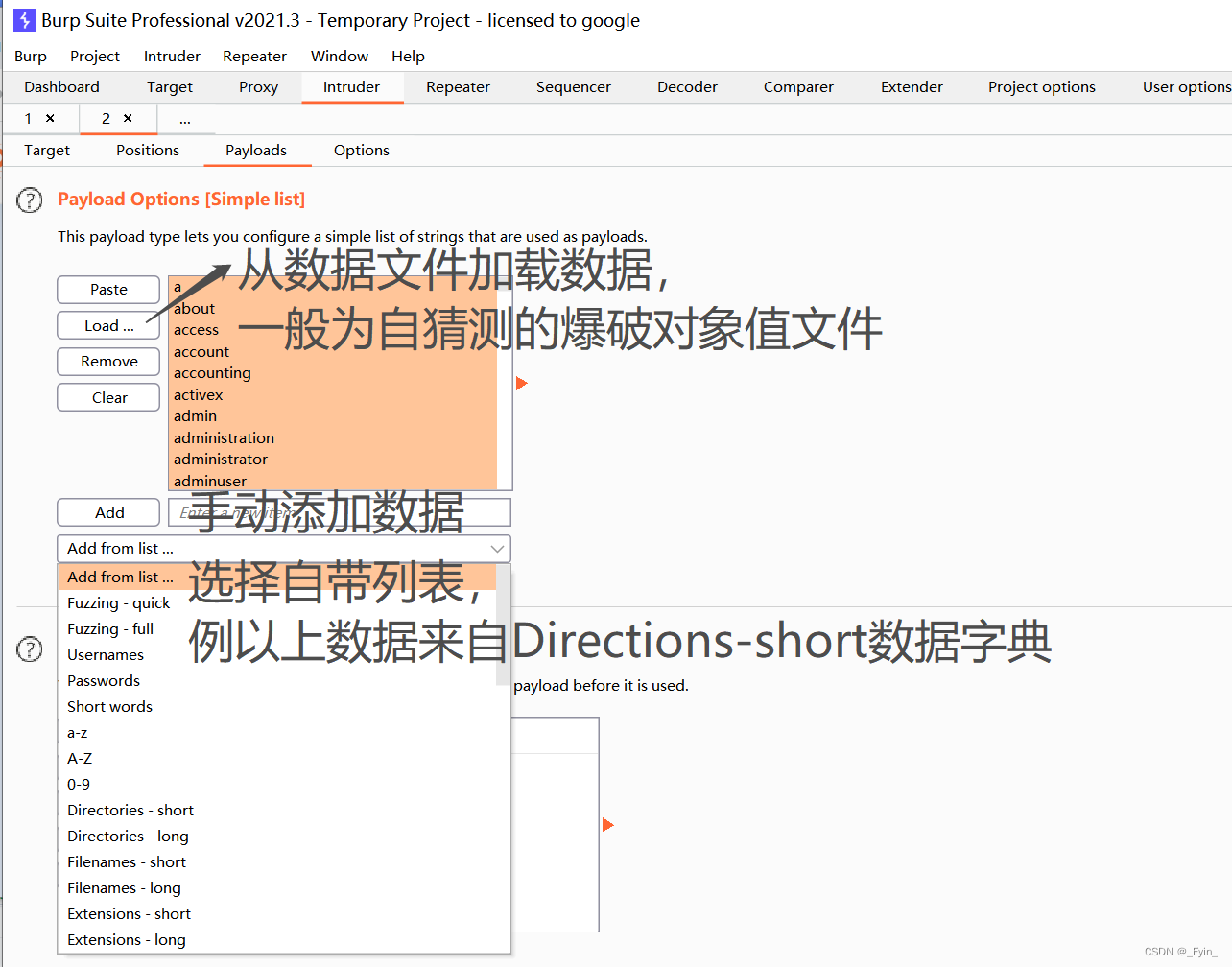Click the Add button
The image size is (1232, 967).
[x=108, y=513]
